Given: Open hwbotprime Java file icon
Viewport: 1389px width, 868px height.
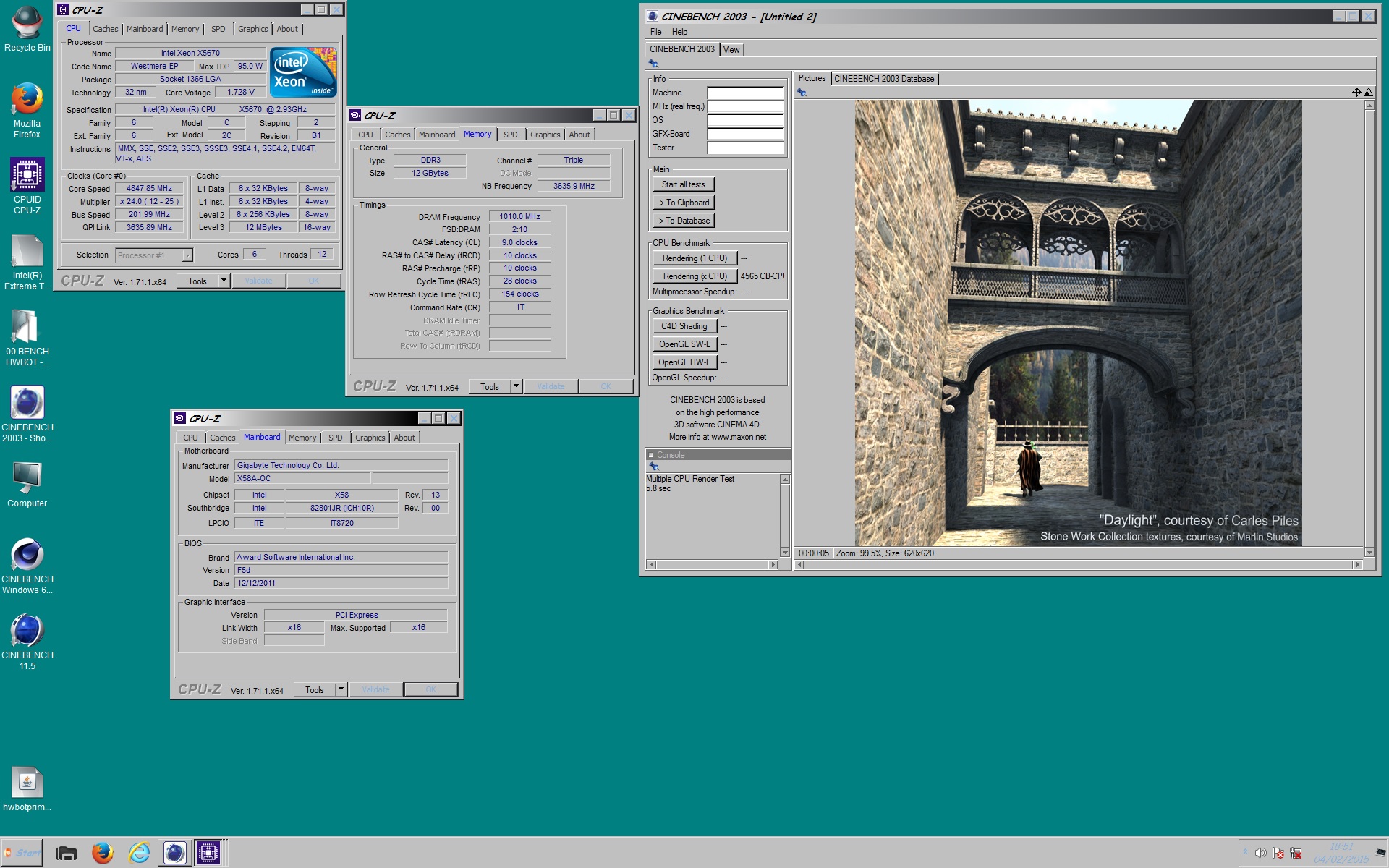Looking at the screenshot, I should pyautogui.click(x=27, y=788).
